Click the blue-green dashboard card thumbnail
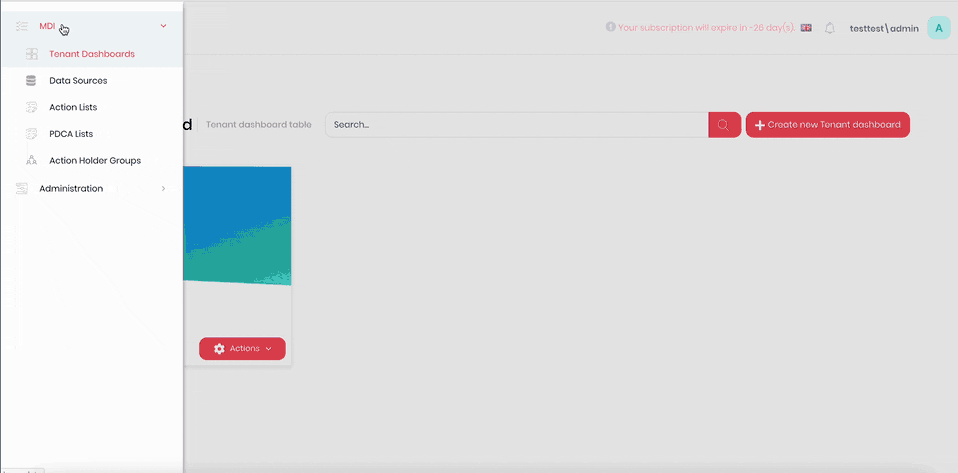Screen dimensions: 958x473 (x=237, y=226)
